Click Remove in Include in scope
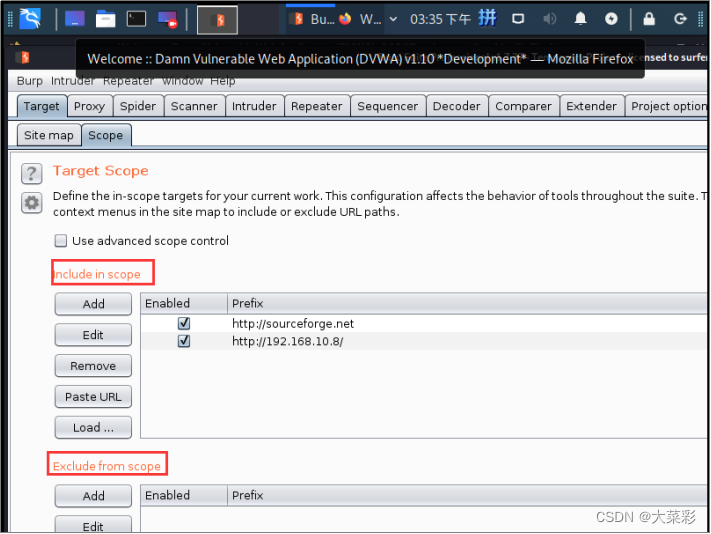 93,366
